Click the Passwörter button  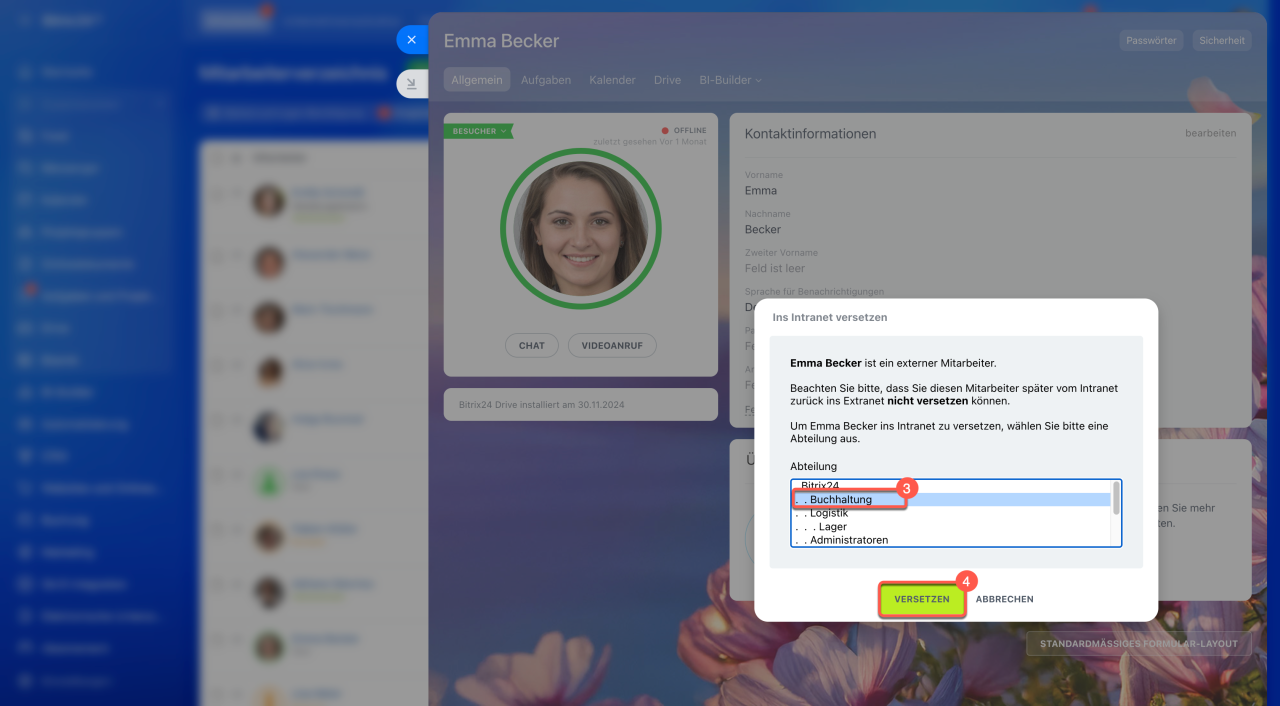[x=1152, y=41]
